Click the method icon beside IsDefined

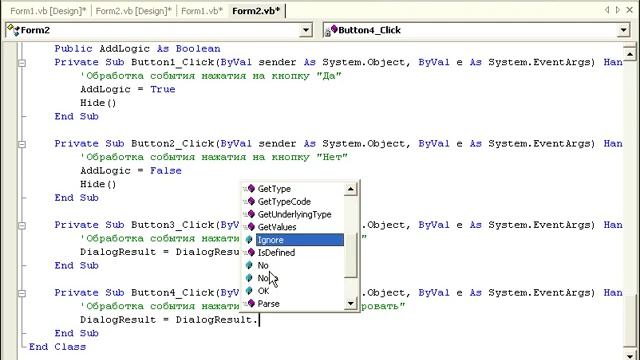click(x=250, y=252)
